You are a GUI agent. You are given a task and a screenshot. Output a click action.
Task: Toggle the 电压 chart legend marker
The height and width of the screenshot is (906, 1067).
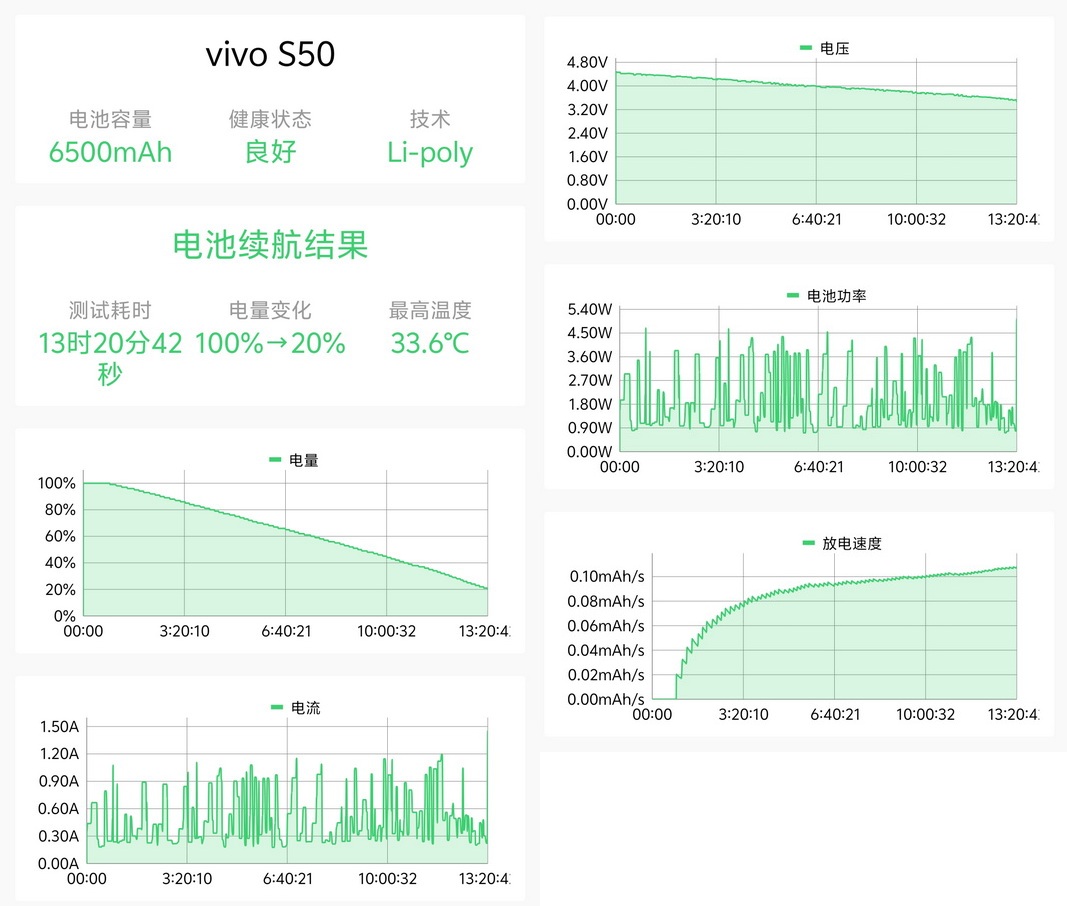[806, 48]
